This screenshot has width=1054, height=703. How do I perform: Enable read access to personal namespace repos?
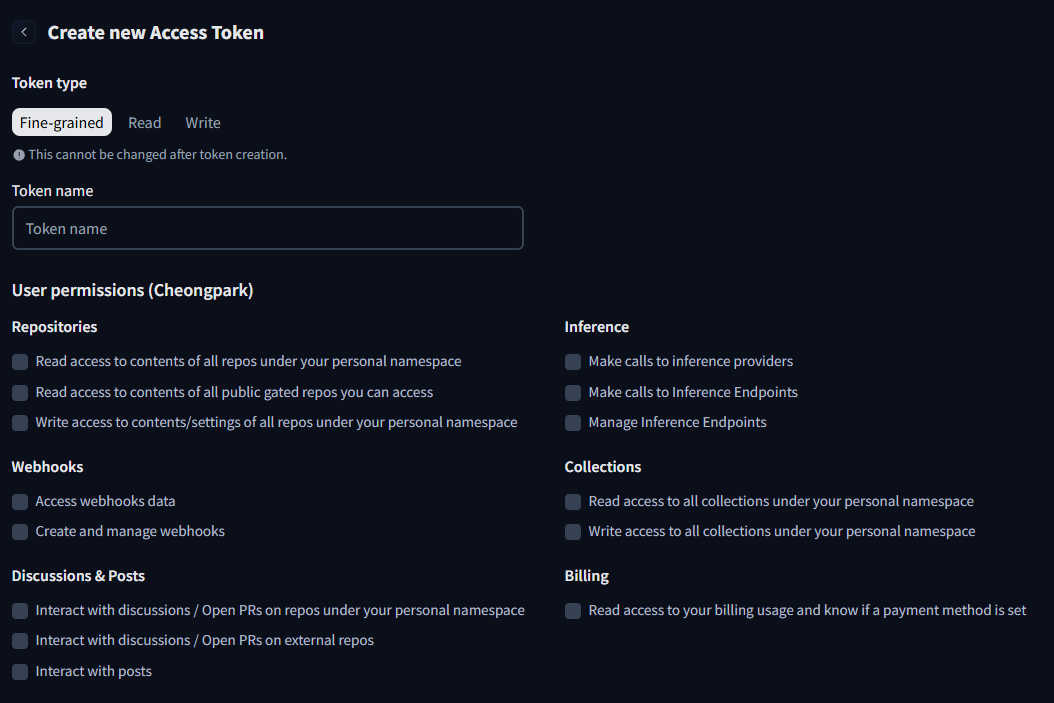click(20, 362)
